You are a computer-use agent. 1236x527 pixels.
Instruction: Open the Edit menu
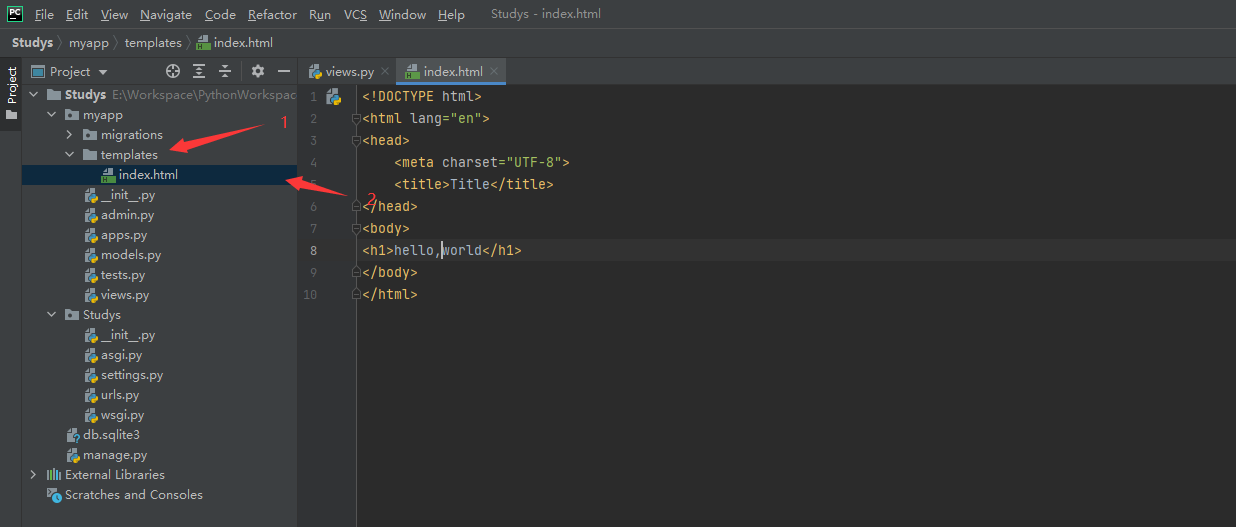[x=77, y=15]
